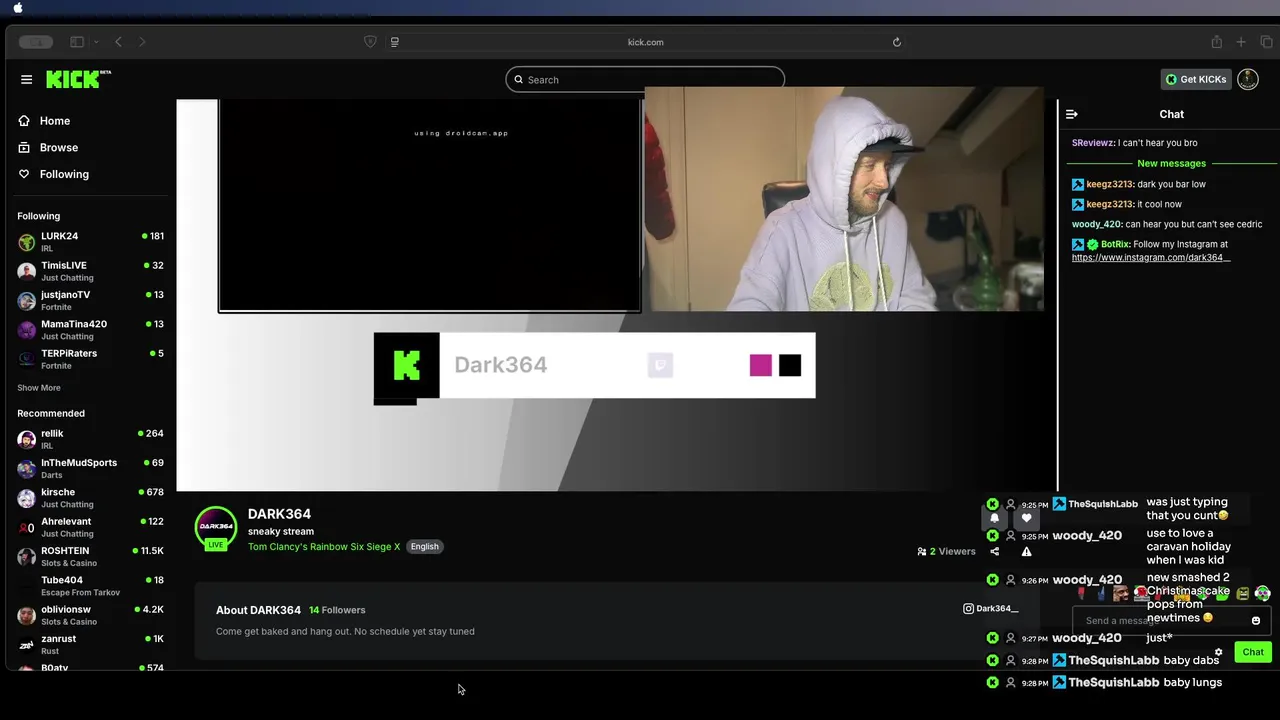The height and width of the screenshot is (720, 1280).
Task: Open the LURK24 channel
Action: click(x=90, y=241)
